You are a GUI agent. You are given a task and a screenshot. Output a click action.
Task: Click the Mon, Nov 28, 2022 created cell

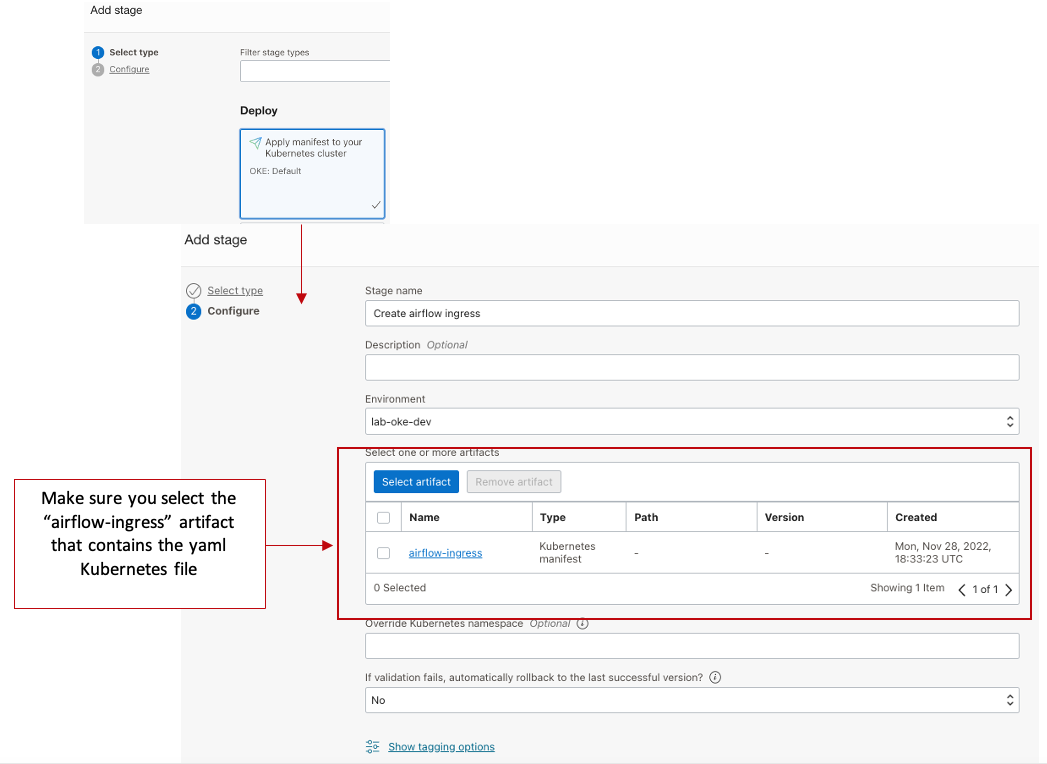pos(943,552)
